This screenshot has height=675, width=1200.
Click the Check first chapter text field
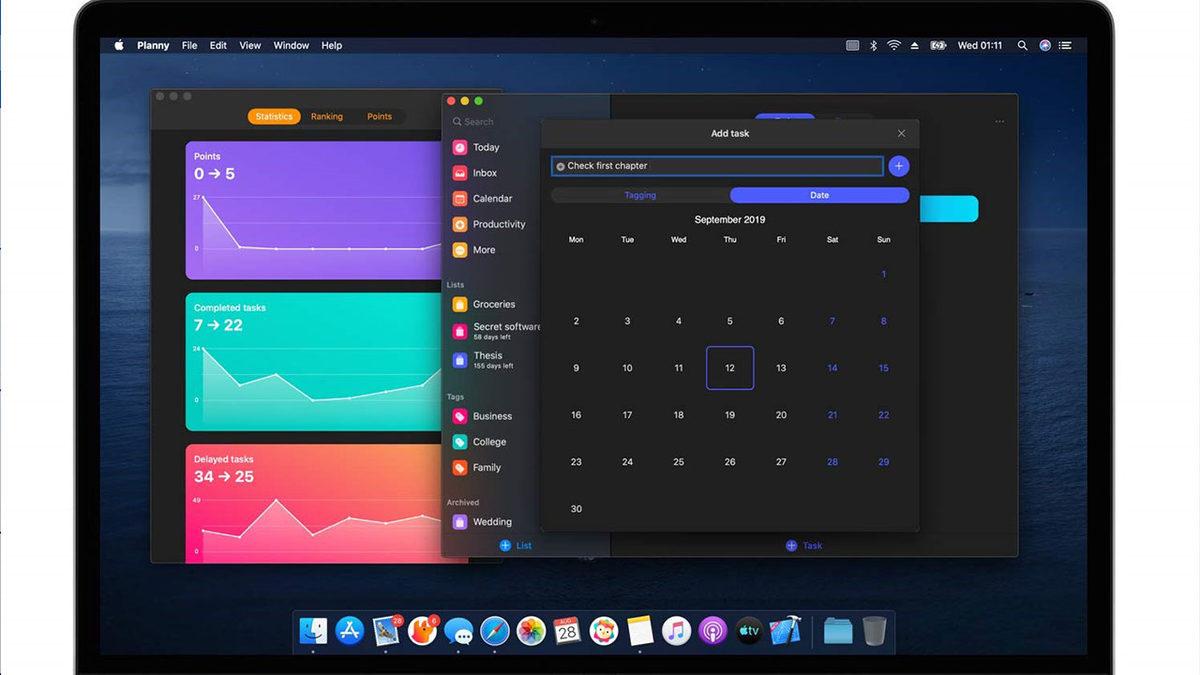(718, 166)
